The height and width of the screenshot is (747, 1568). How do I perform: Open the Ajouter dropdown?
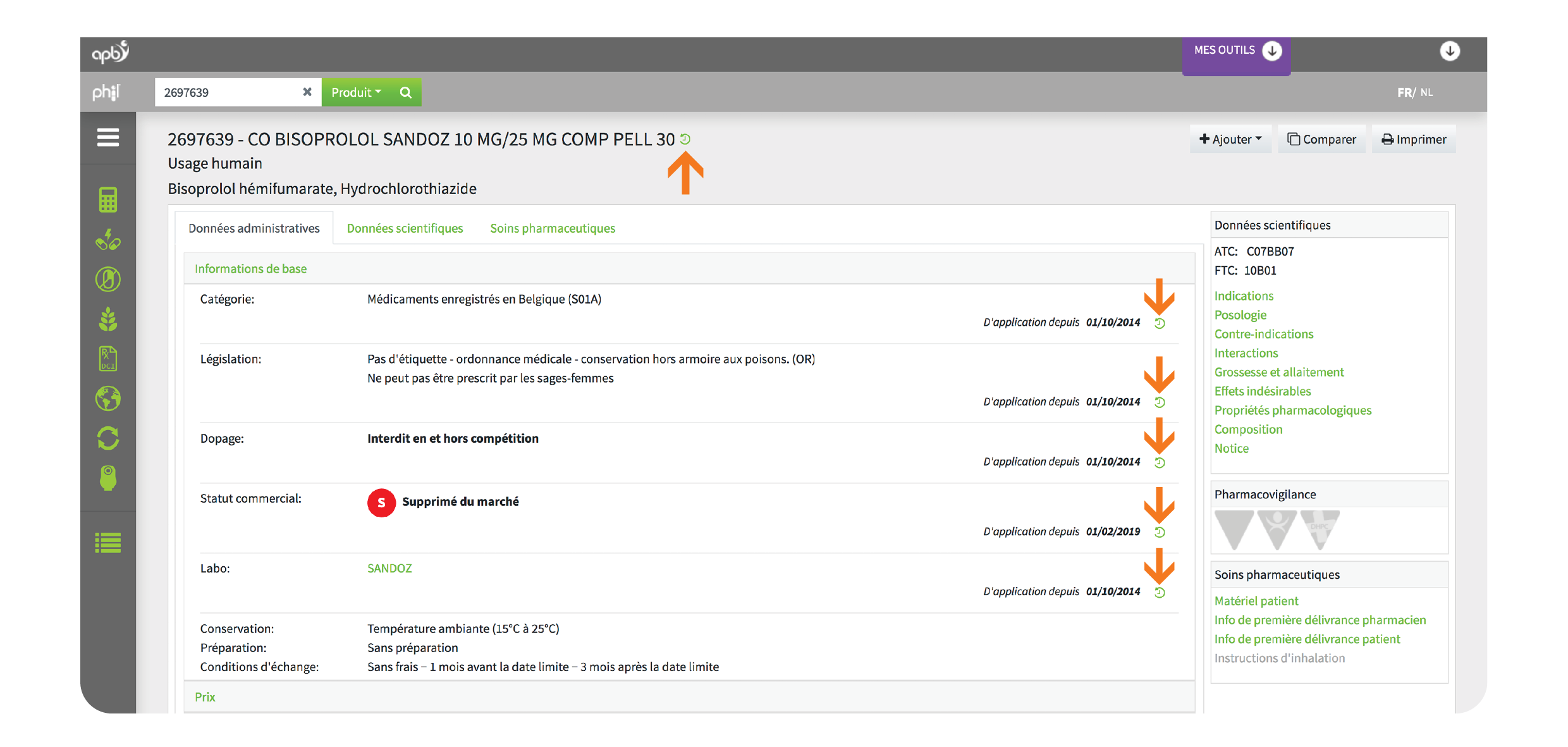(1230, 139)
